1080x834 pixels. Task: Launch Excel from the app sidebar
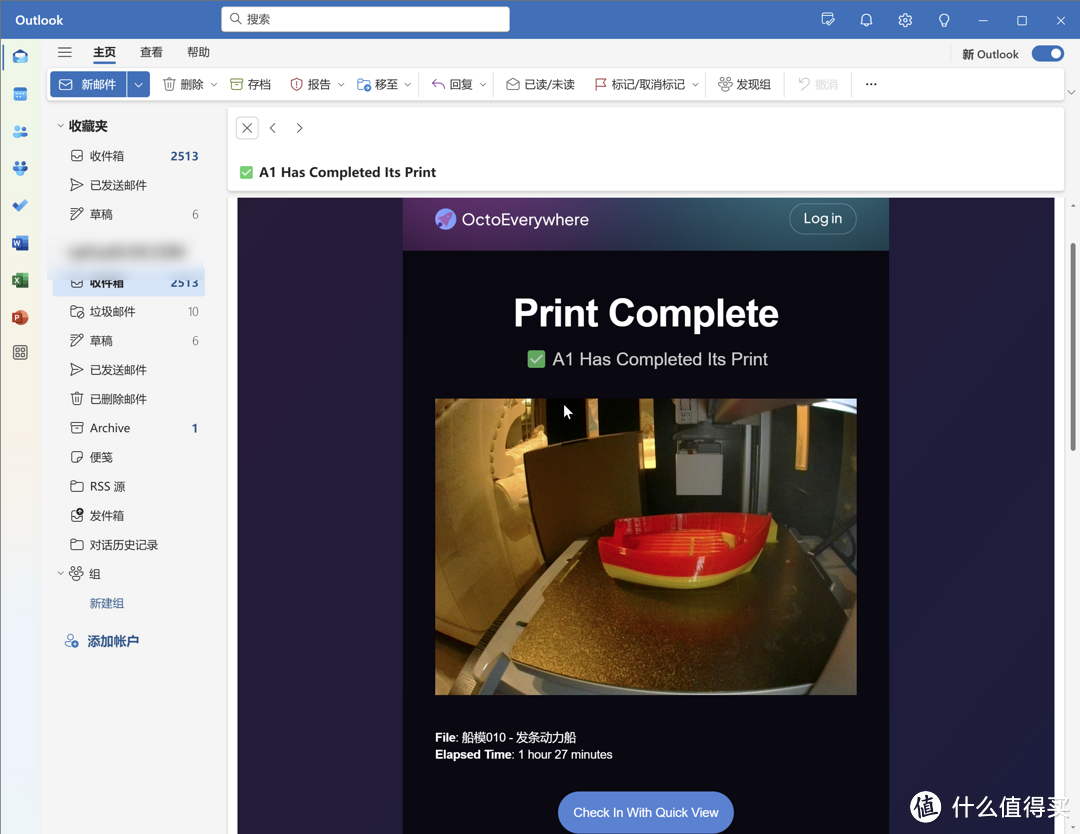(x=20, y=280)
